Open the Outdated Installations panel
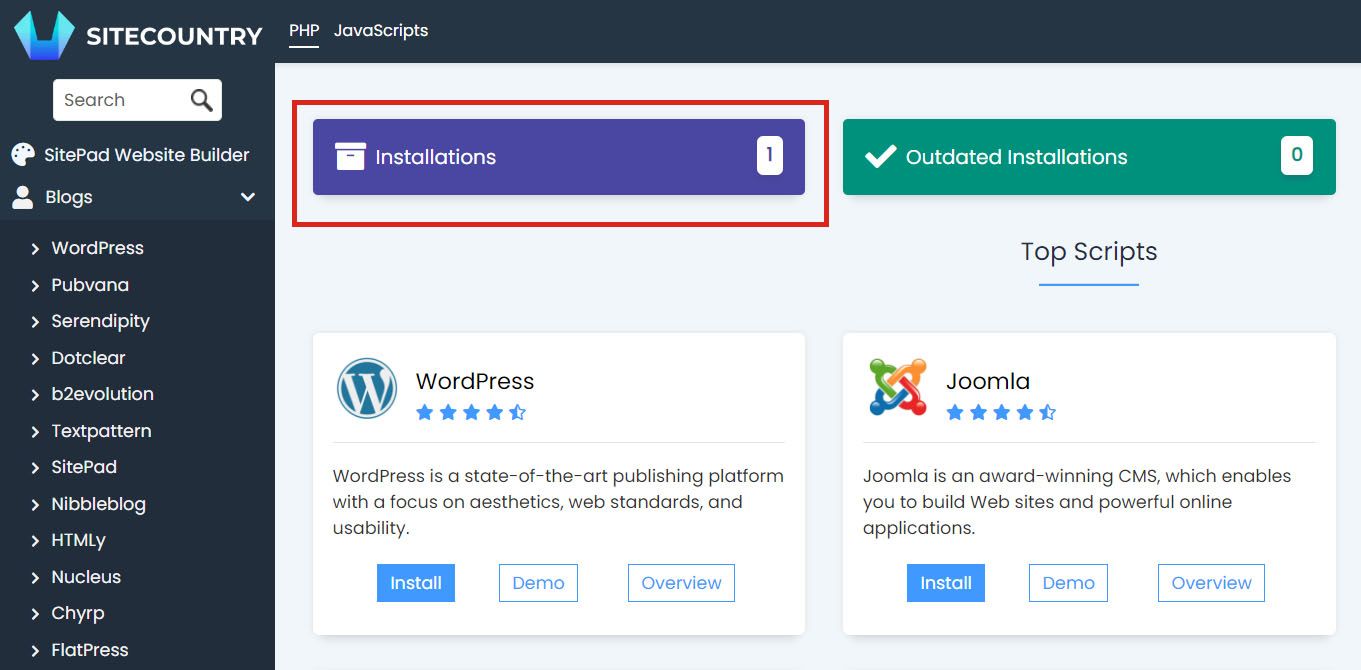This screenshot has width=1361, height=670. click(x=1089, y=157)
